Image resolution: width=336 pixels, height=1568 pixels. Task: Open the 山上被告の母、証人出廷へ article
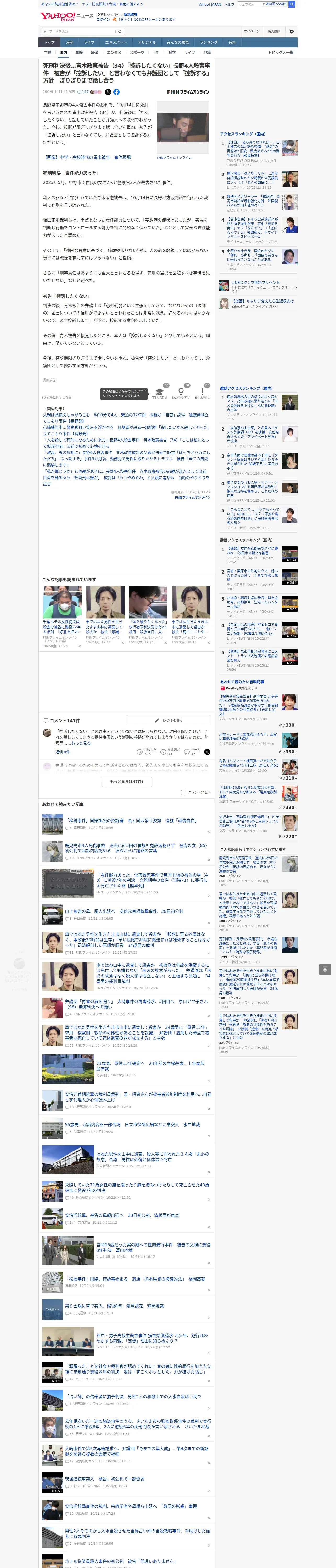[124, 911]
